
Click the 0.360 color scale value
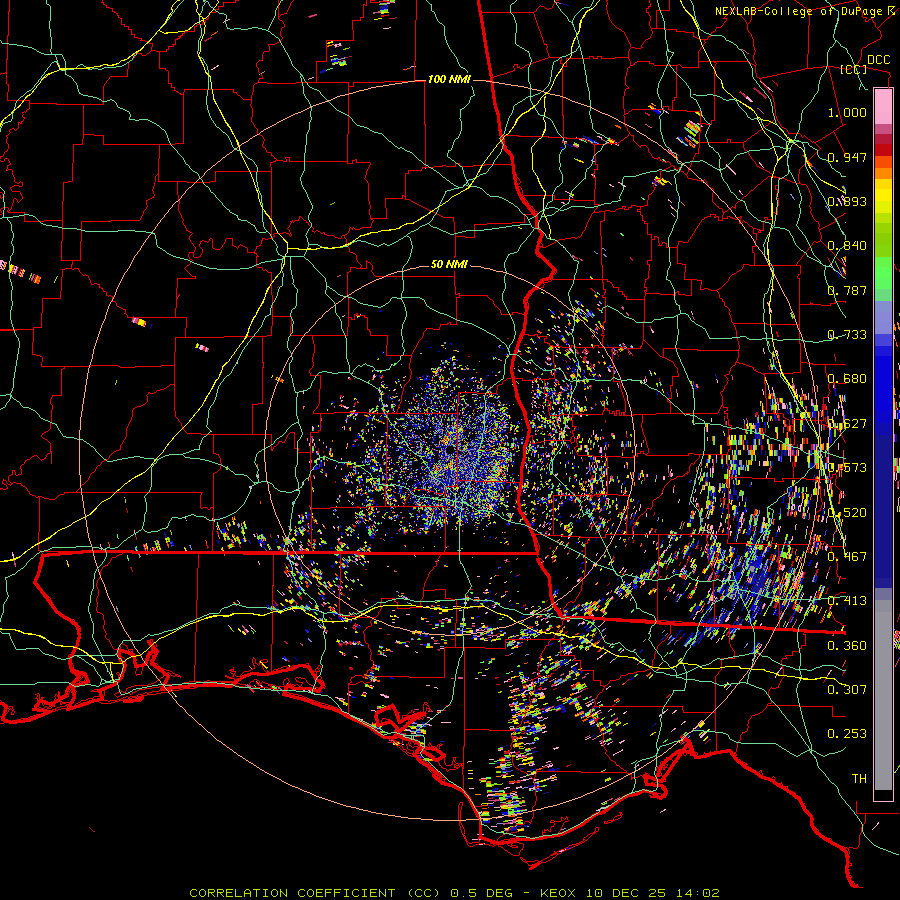click(x=847, y=646)
